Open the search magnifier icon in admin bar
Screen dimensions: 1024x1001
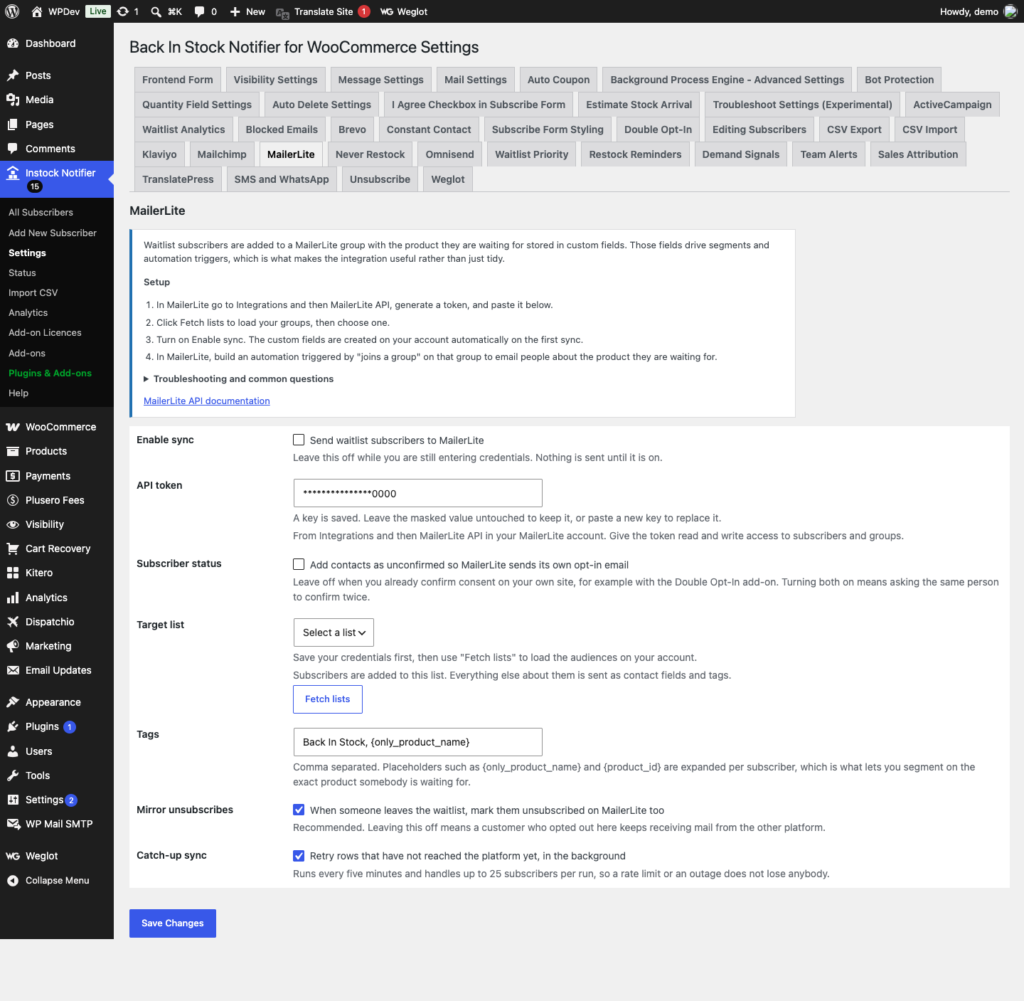(x=155, y=11)
